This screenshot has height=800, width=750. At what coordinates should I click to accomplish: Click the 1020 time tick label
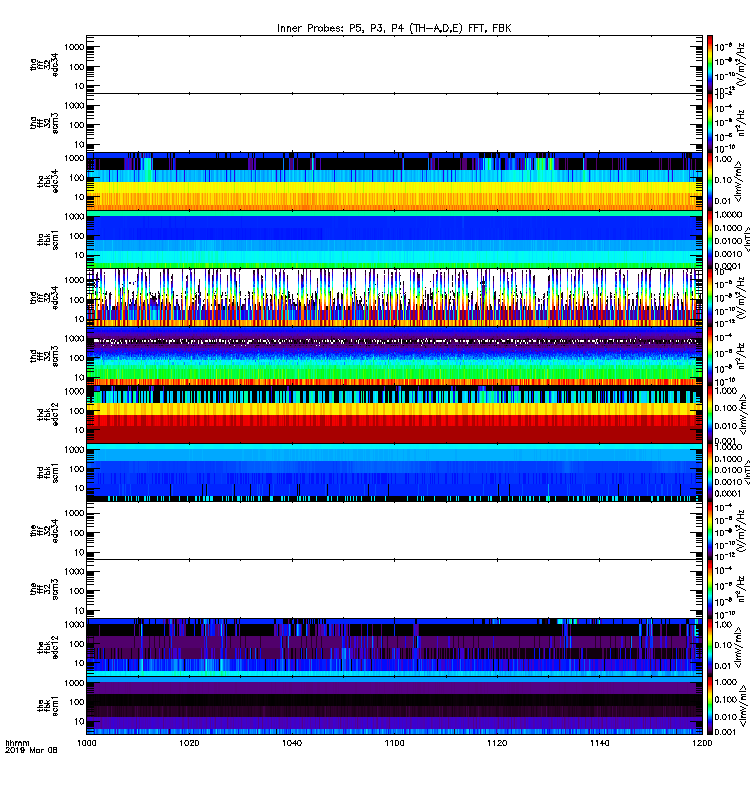(189, 743)
